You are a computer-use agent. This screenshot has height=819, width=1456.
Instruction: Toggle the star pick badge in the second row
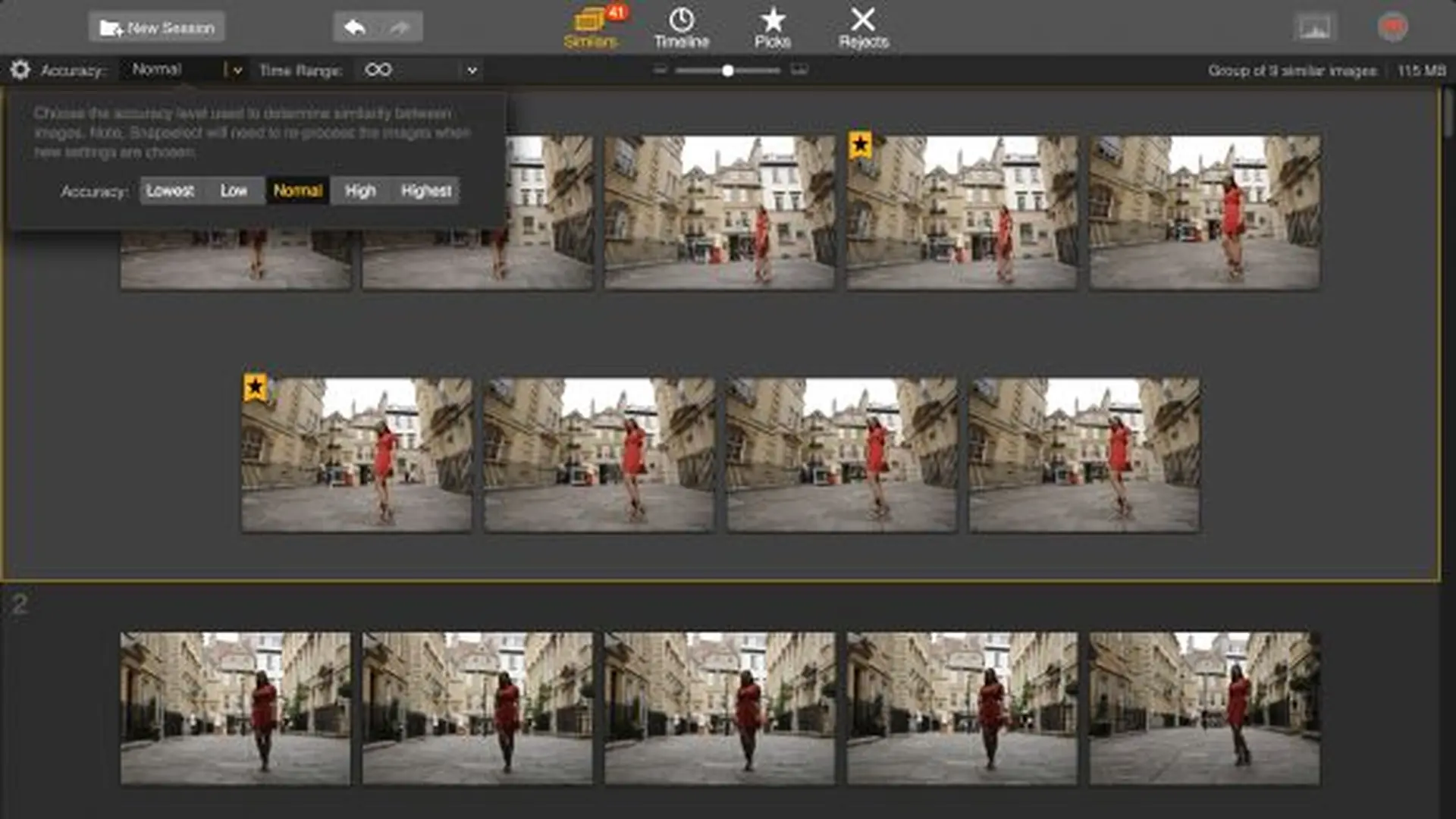(256, 388)
